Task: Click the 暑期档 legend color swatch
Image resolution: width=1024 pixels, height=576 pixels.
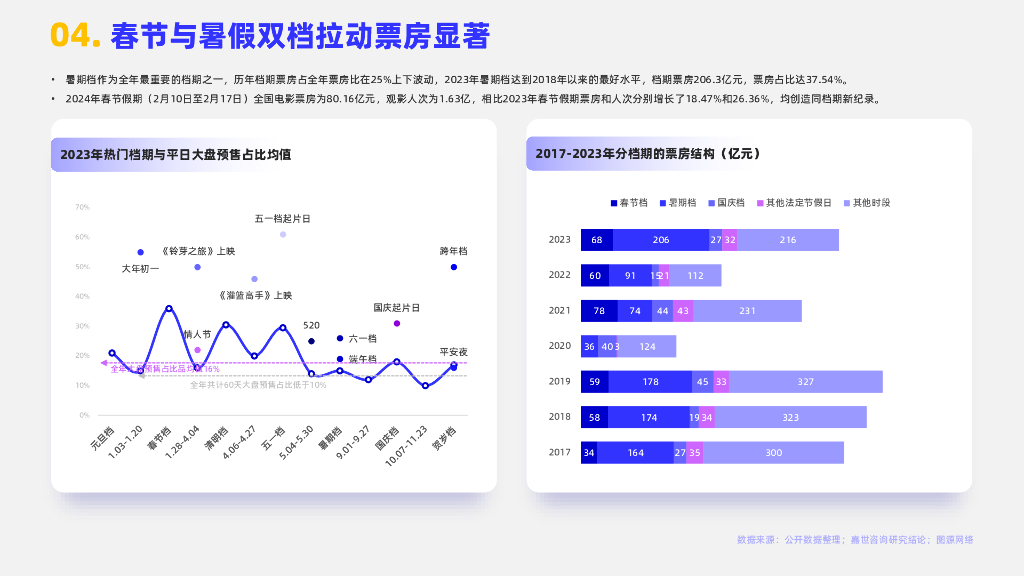Action: pyautogui.click(x=663, y=203)
